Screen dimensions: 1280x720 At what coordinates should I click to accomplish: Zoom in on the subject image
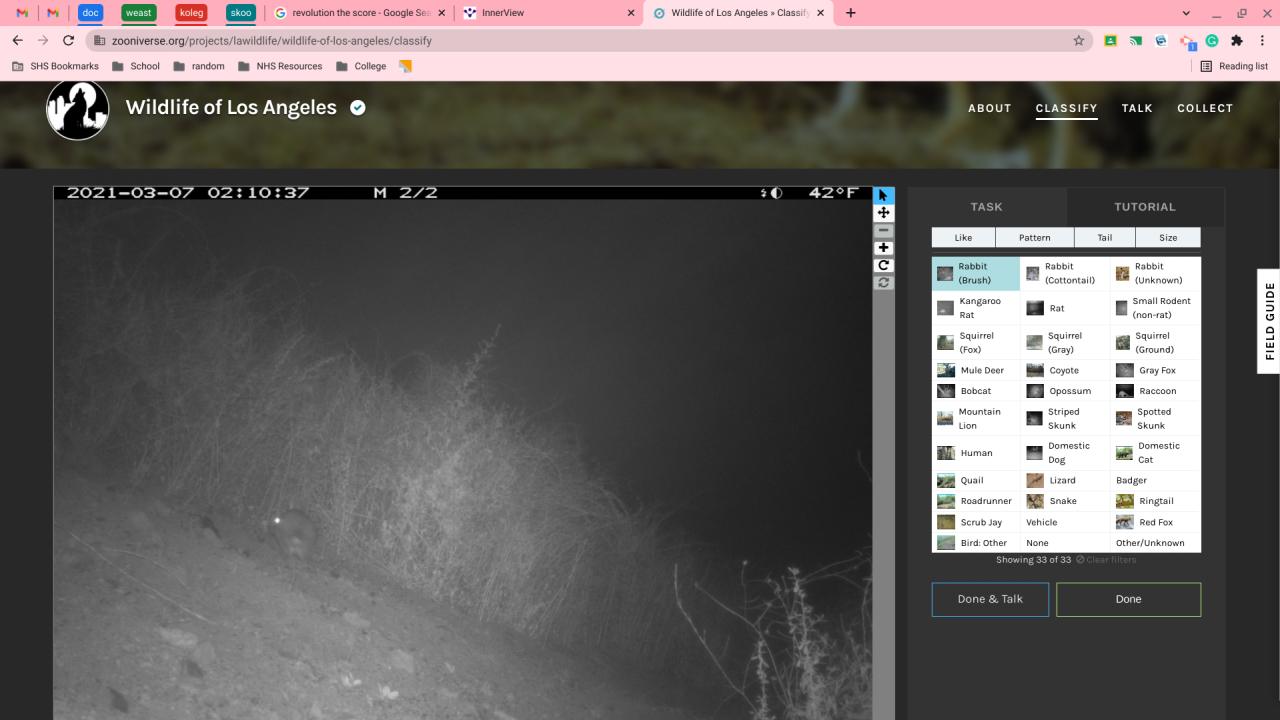[883, 248]
